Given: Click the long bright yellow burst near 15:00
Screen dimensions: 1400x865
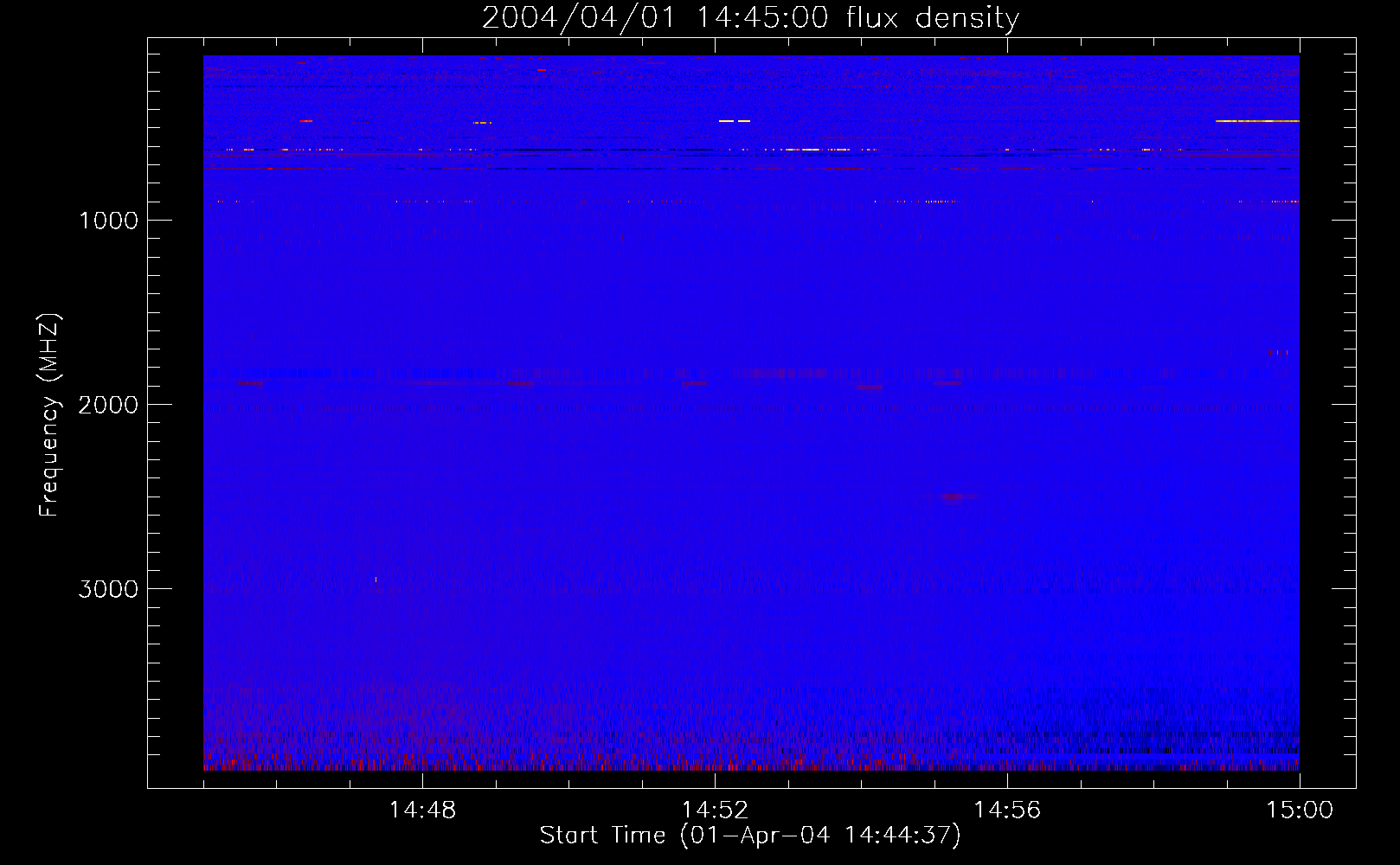Looking at the screenshot, I should pos(1257,121).
